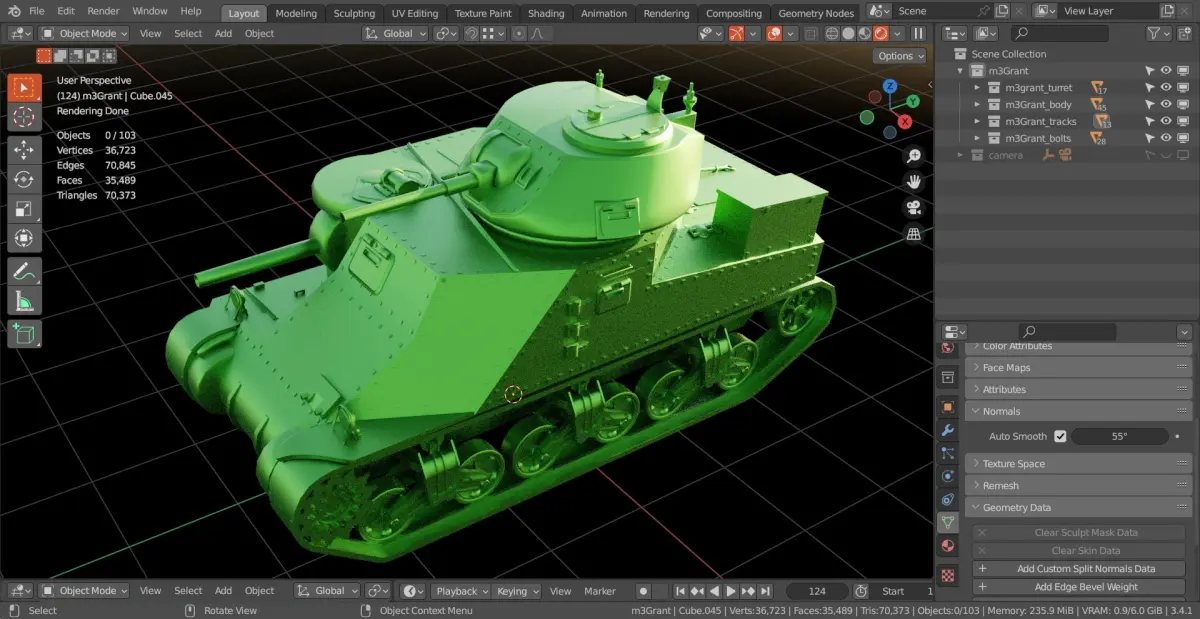Viewport: 1200px width, 619px height.
Task: Open the Render menu
Action: tap(103, 11)
